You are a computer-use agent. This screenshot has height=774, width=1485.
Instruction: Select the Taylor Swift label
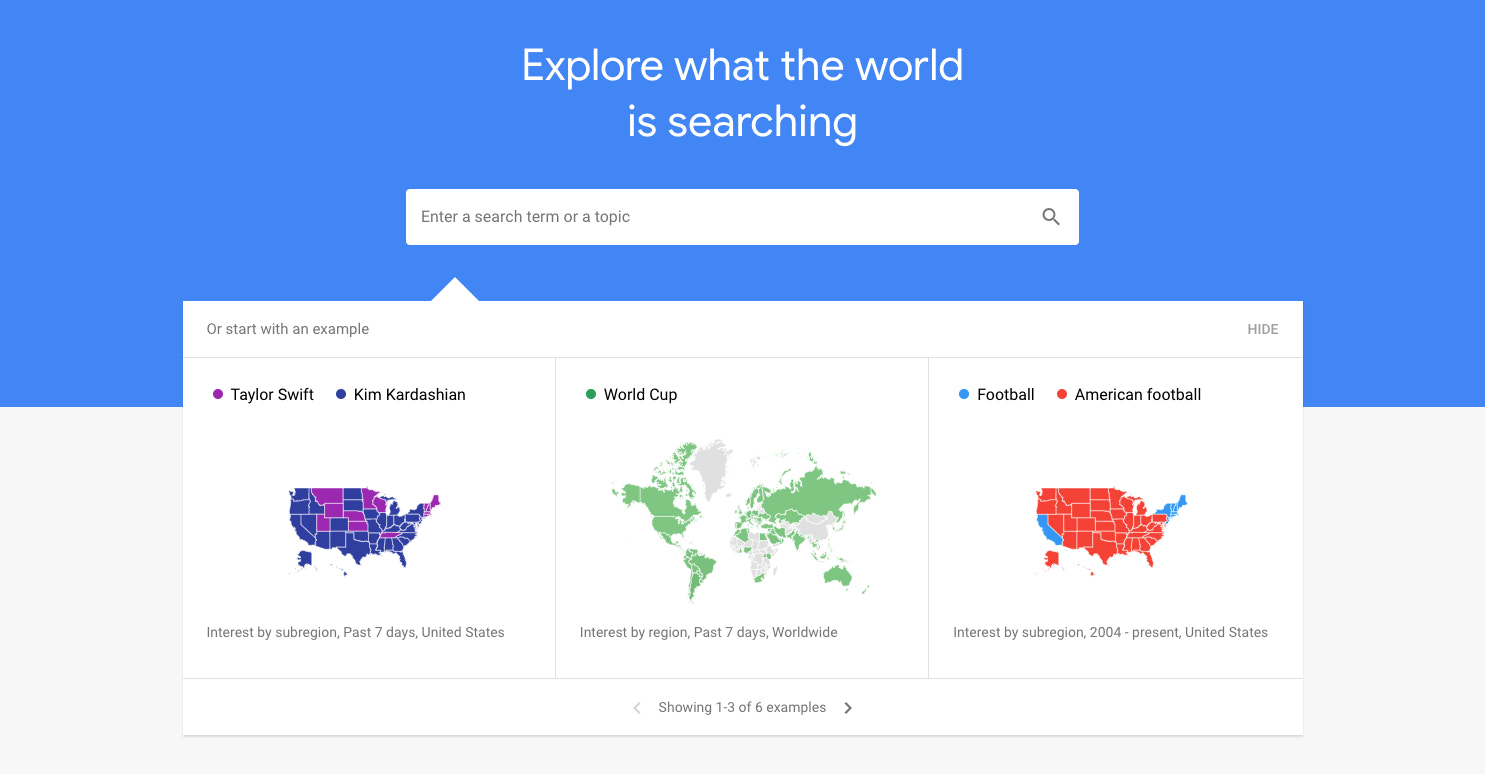pos(272,395)
